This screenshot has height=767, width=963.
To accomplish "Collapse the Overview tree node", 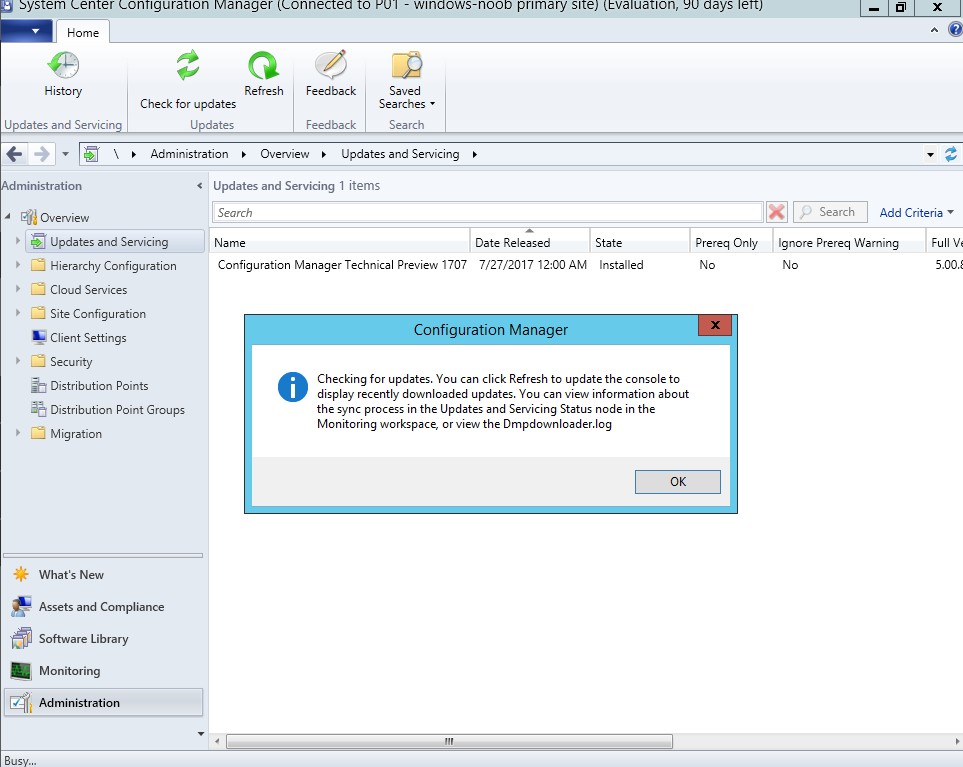I will tap(8, 217).
